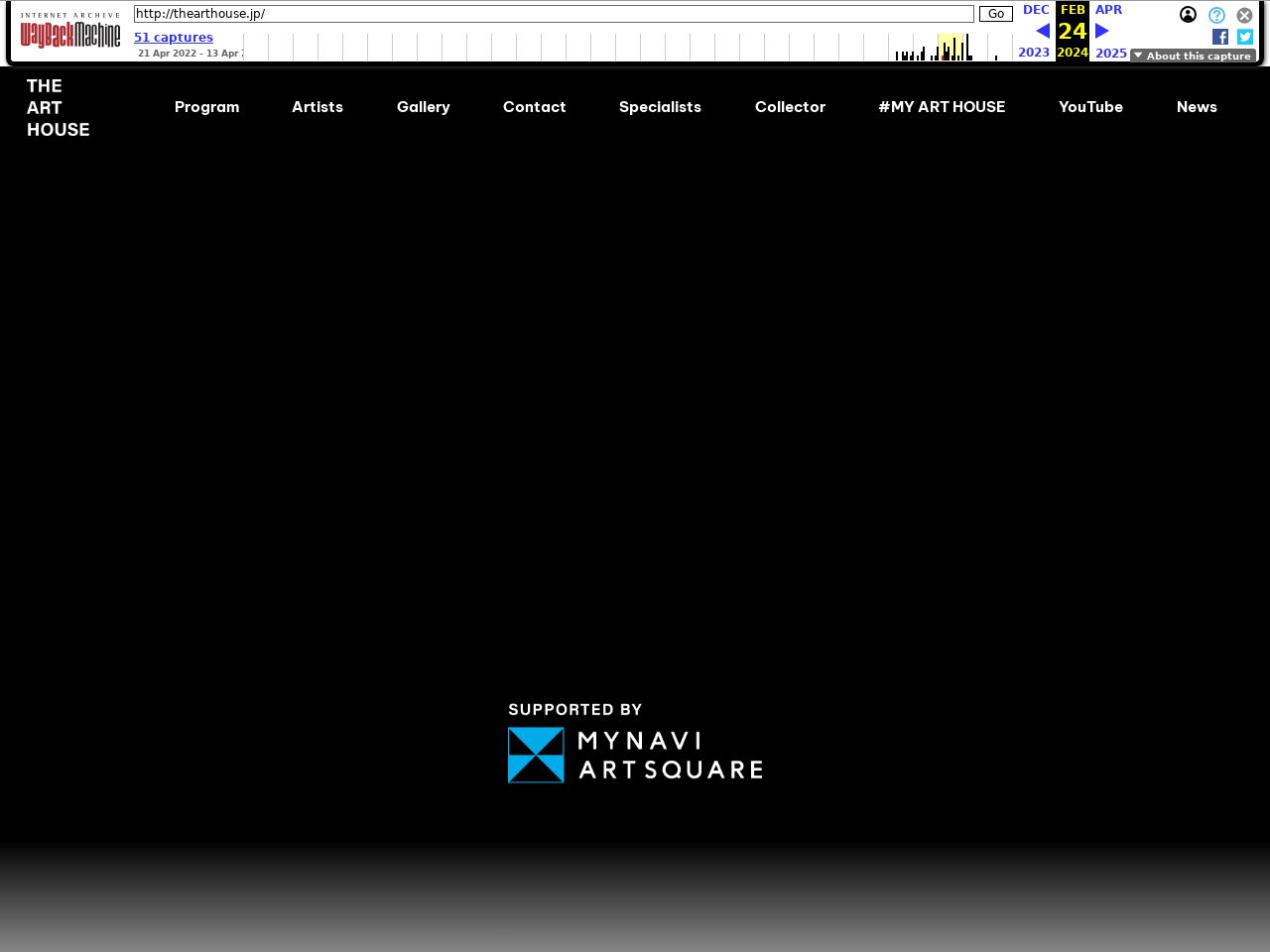
Task: Click the Go button beside the URL
Action: tap(996, 14)
